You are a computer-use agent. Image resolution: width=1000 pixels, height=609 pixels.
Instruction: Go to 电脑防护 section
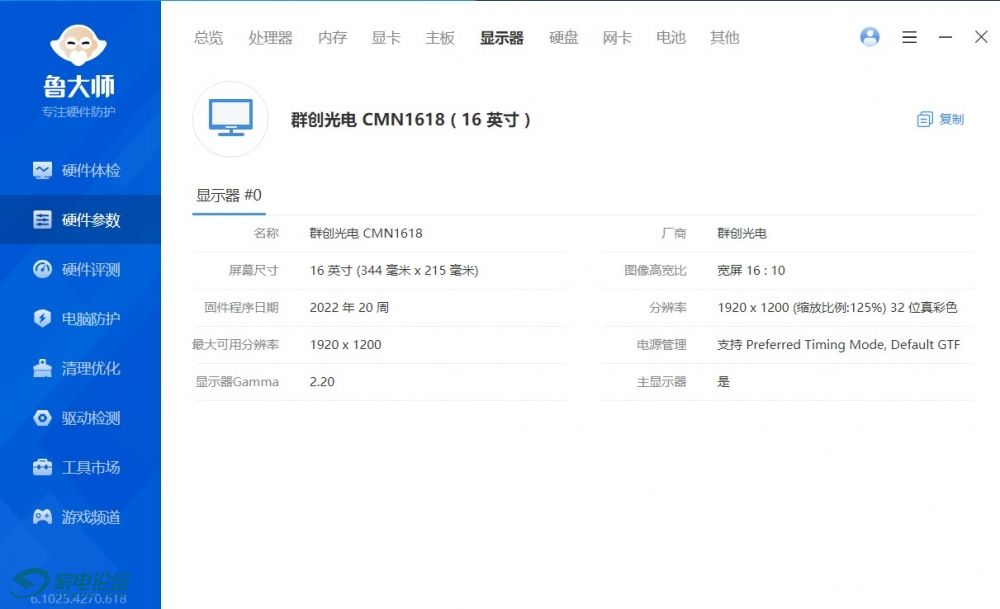pos(80,319)
